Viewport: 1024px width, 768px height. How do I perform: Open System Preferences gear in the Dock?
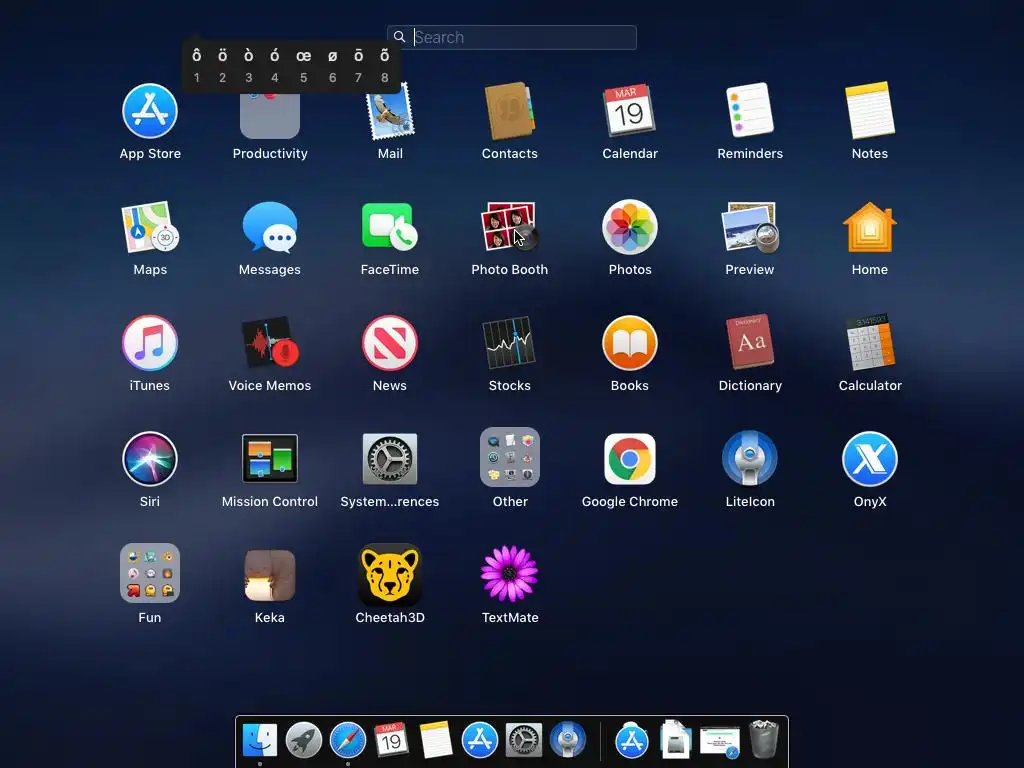pyautogui.click(x=524, y=741)
